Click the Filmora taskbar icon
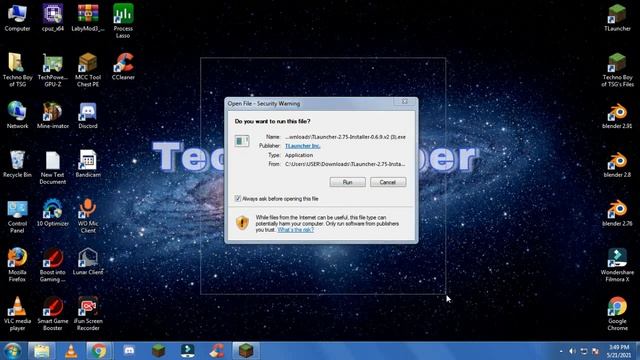The height and width of the screenshot is (360, 640). [187, 351]
